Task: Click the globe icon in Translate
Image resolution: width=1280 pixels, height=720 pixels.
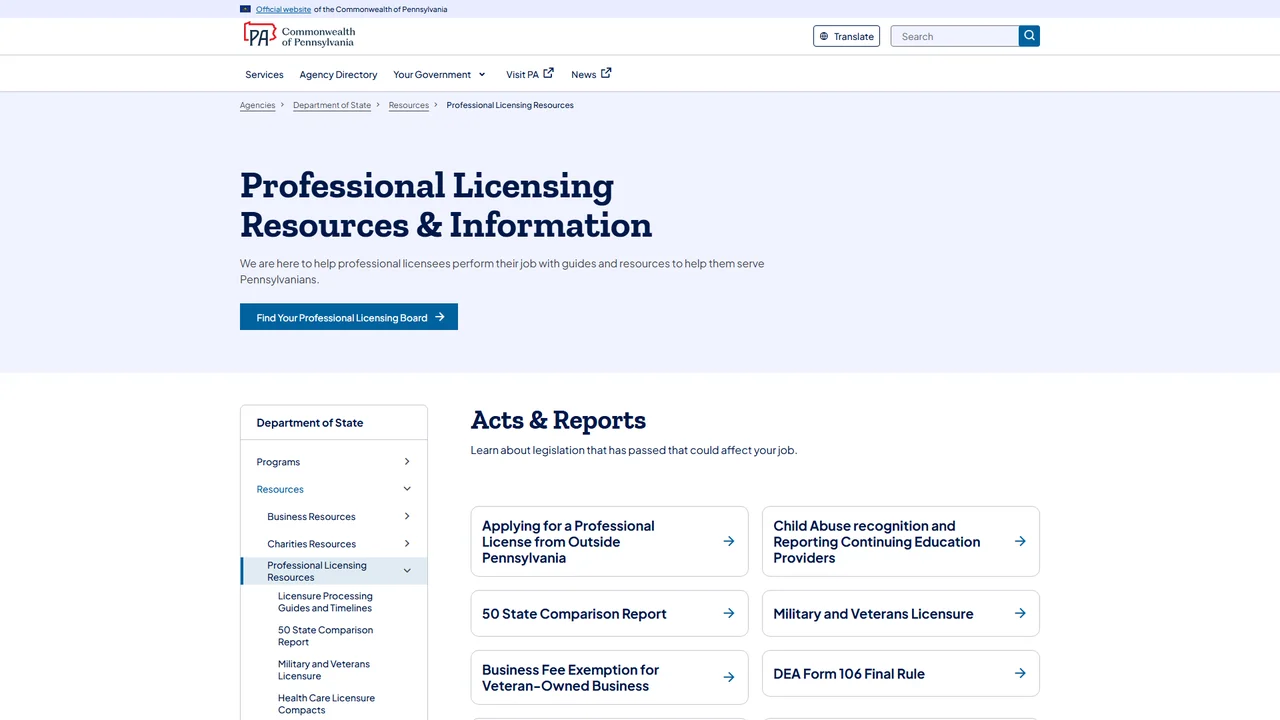Action: pyautogui.click(x=824, y=36)
